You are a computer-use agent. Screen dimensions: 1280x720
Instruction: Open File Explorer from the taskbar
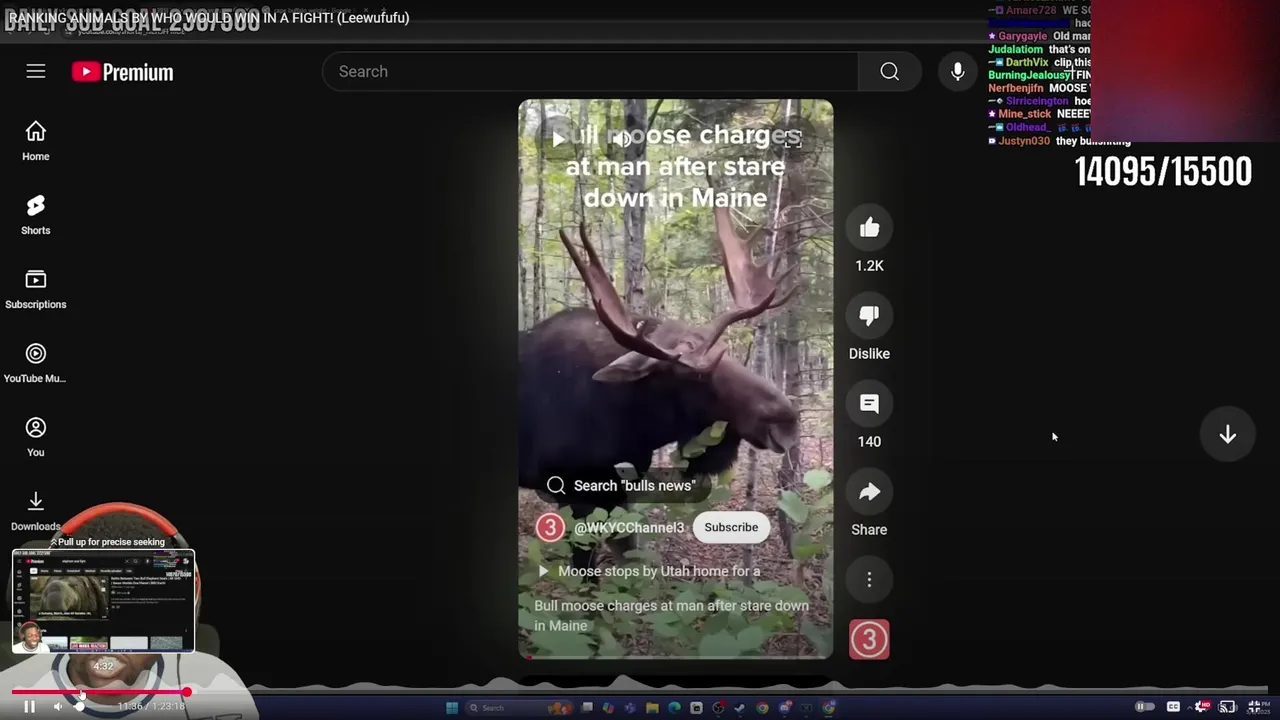pos(652,708)
